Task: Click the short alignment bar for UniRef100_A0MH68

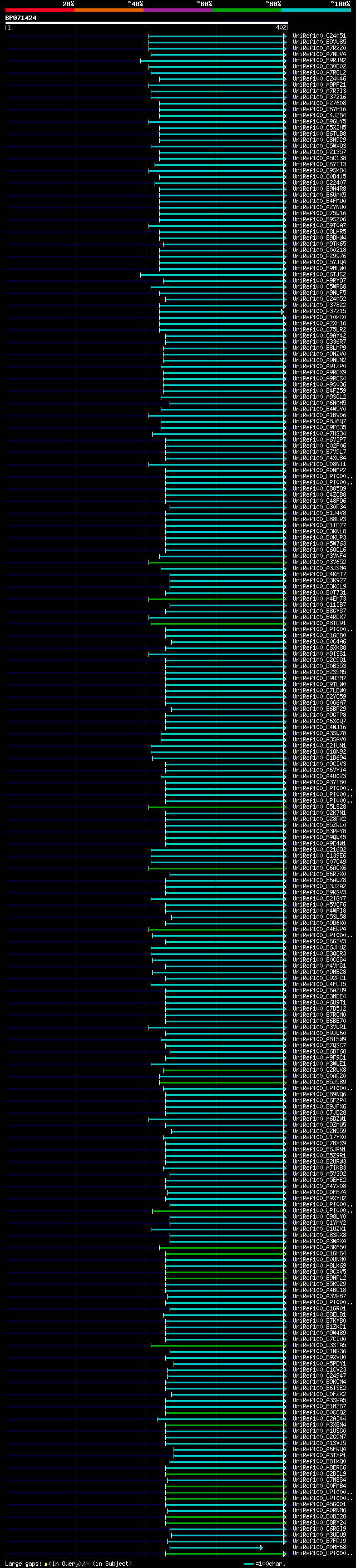Action: [x=216, y=1547]
